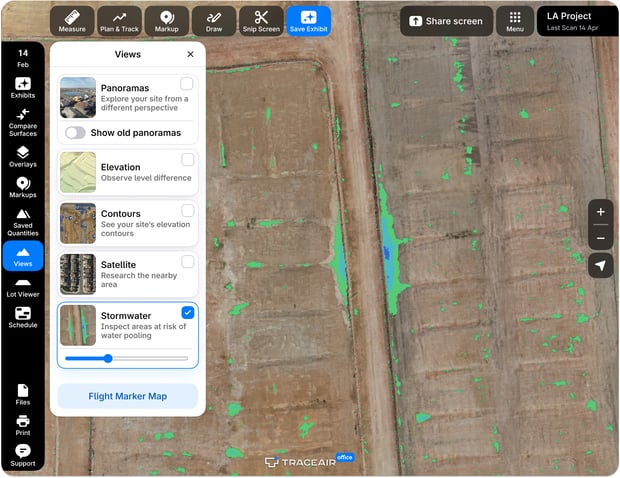The image size is (620, 478).
Task: Open the Plan & Track tool
Action: pos(119,21)
